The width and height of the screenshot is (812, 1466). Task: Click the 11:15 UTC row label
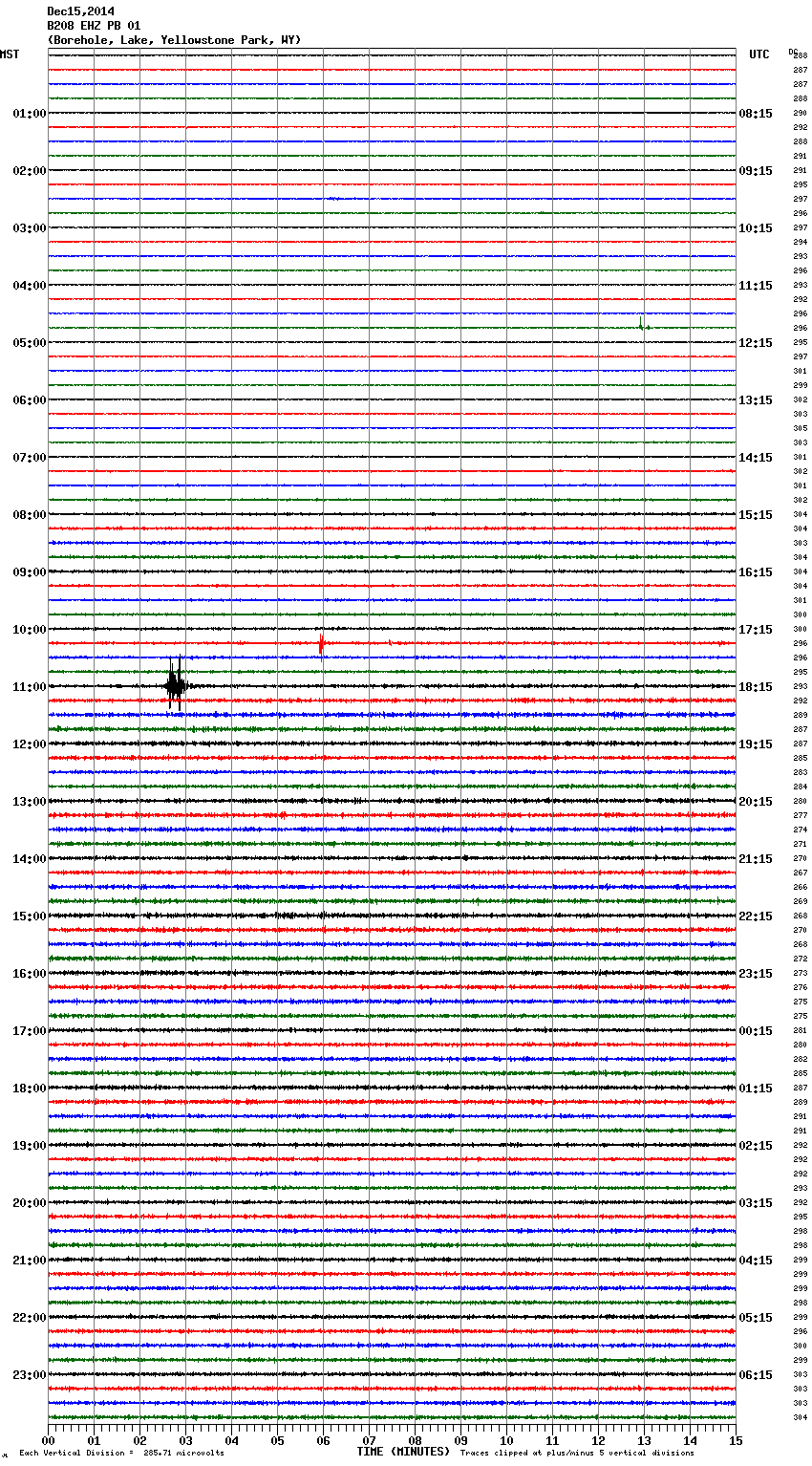756,286
